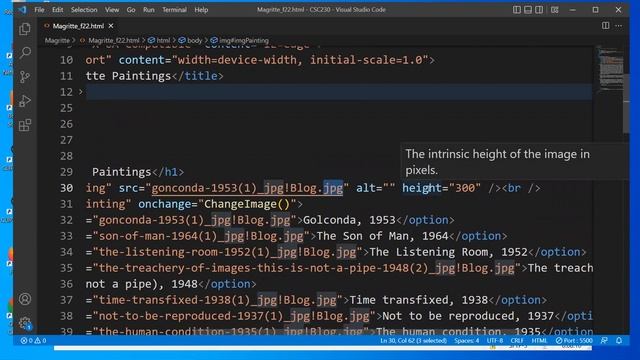Open errors and warnings in status bar

(x=33, y=340)
